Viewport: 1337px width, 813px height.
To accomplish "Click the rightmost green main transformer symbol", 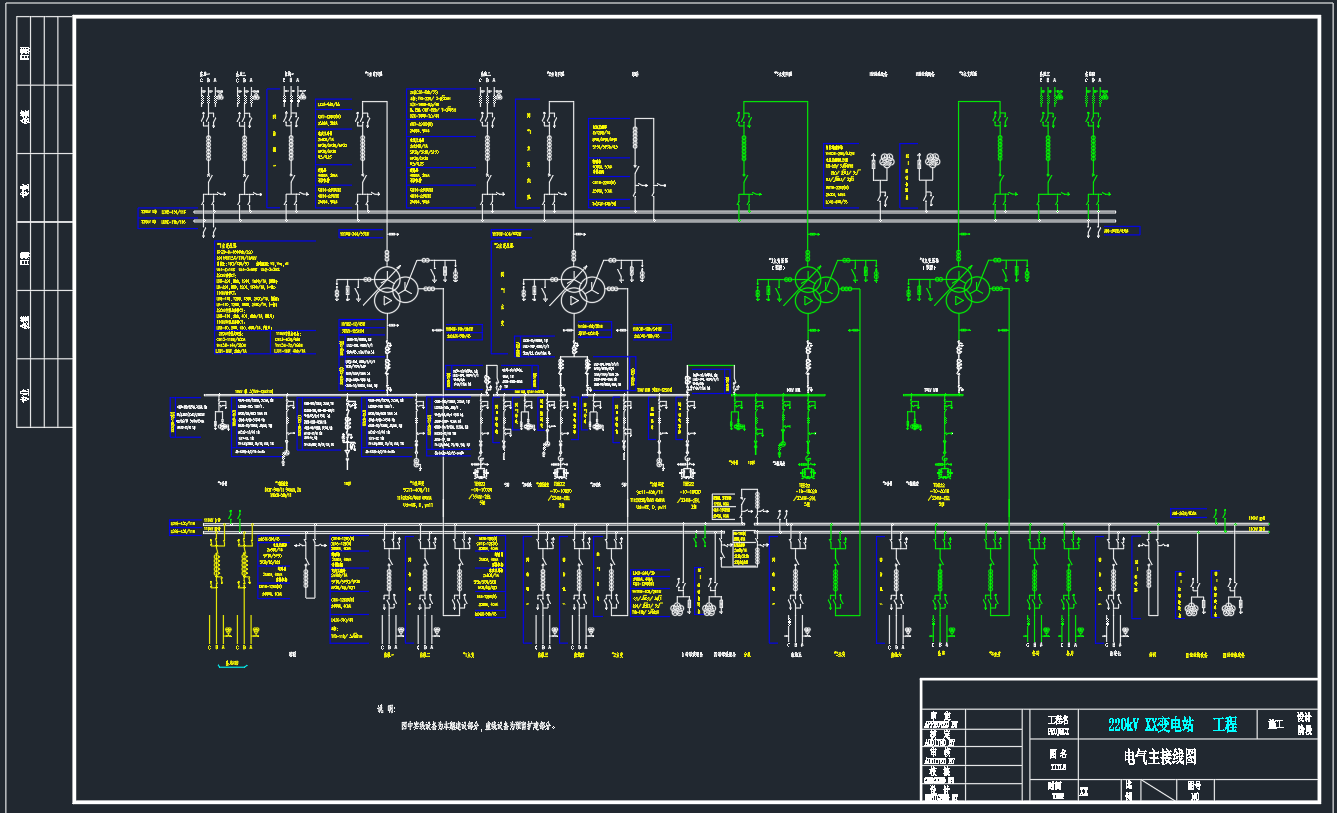I will point(960,287).
